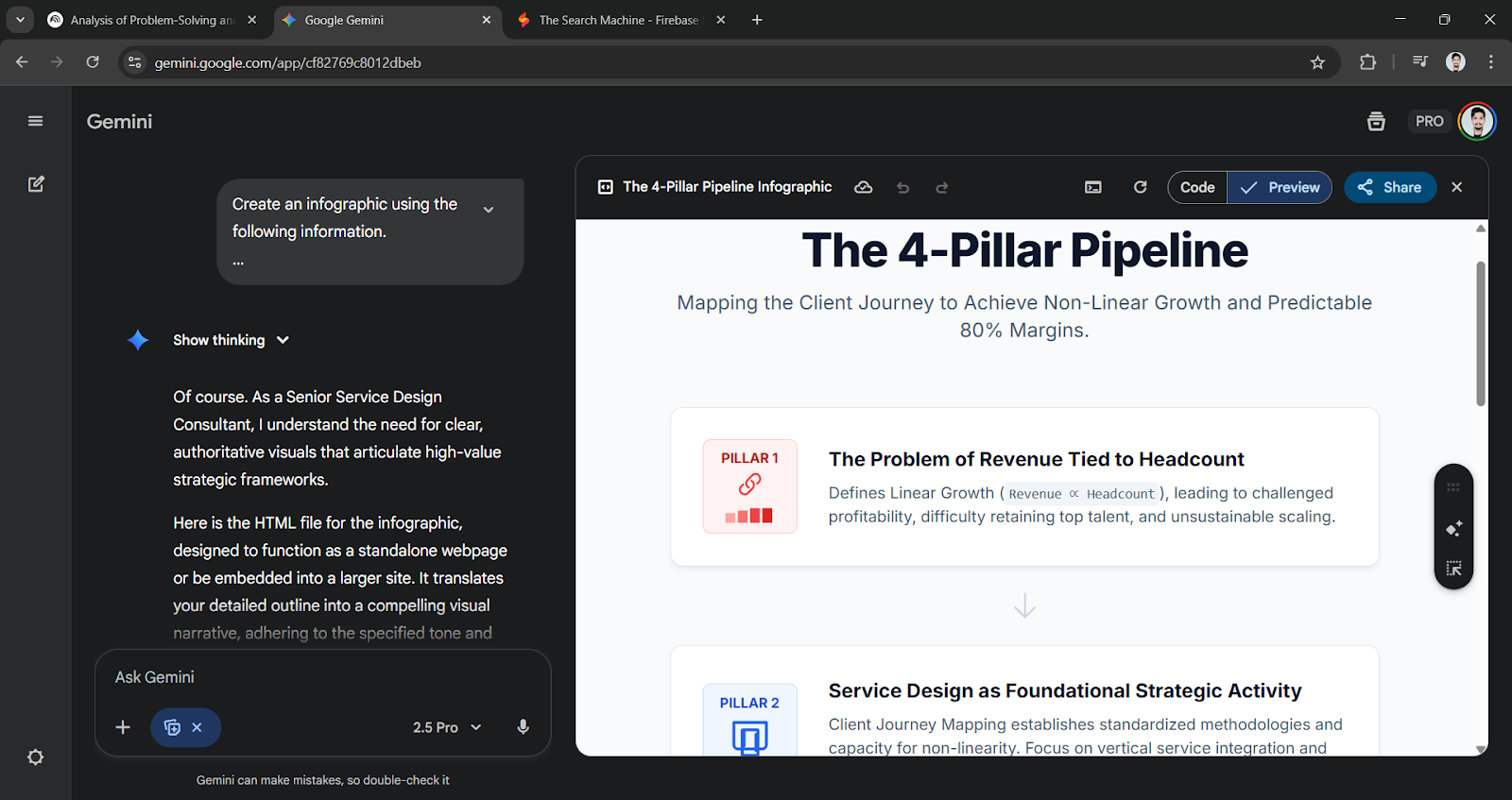Remove the Canvas tool chip
1512x800 pixels.
coord(198,727)
